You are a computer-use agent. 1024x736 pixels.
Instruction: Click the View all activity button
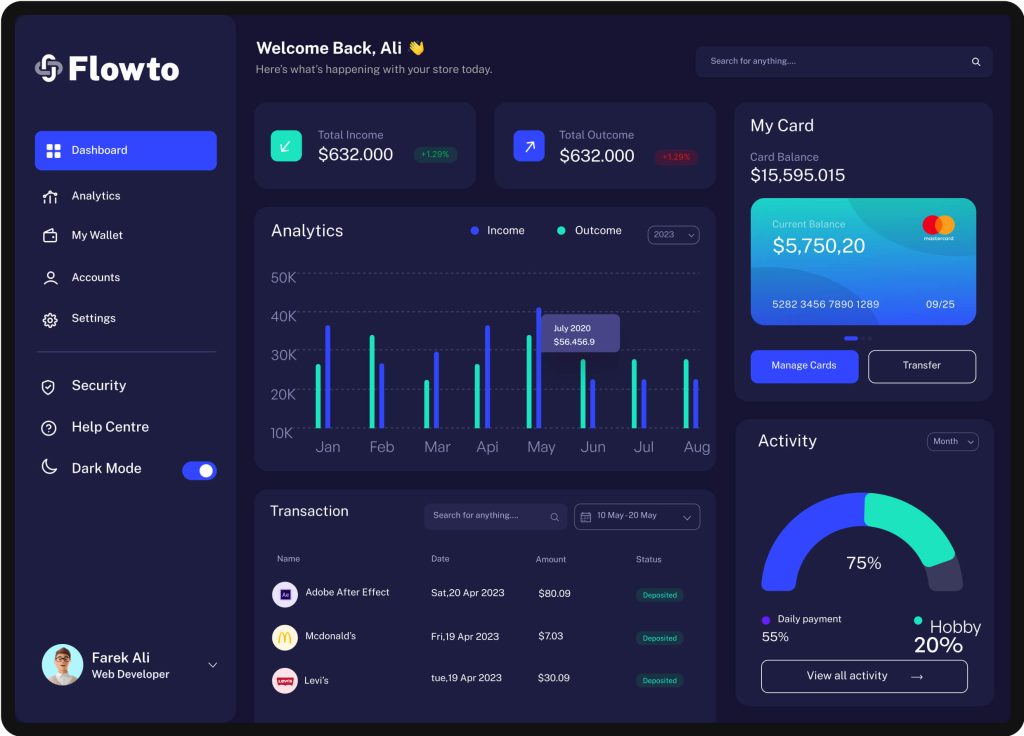(864, 677)
